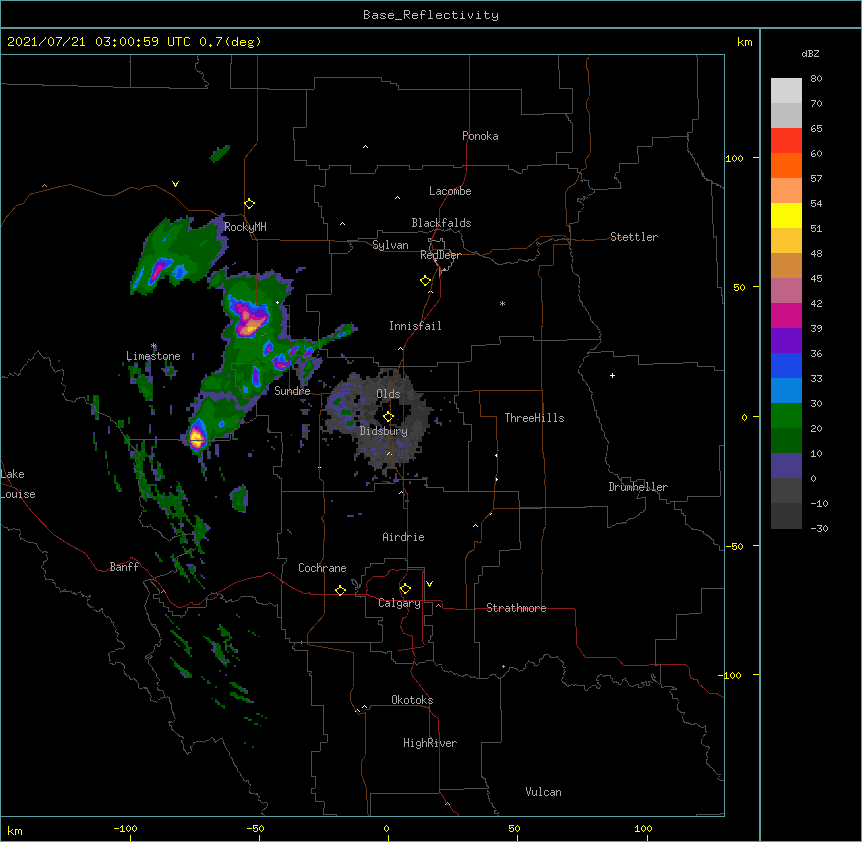This screenshot has height=842, width=862.
Task: Select the RockyMH label
Action: click(x=245, y=227)
